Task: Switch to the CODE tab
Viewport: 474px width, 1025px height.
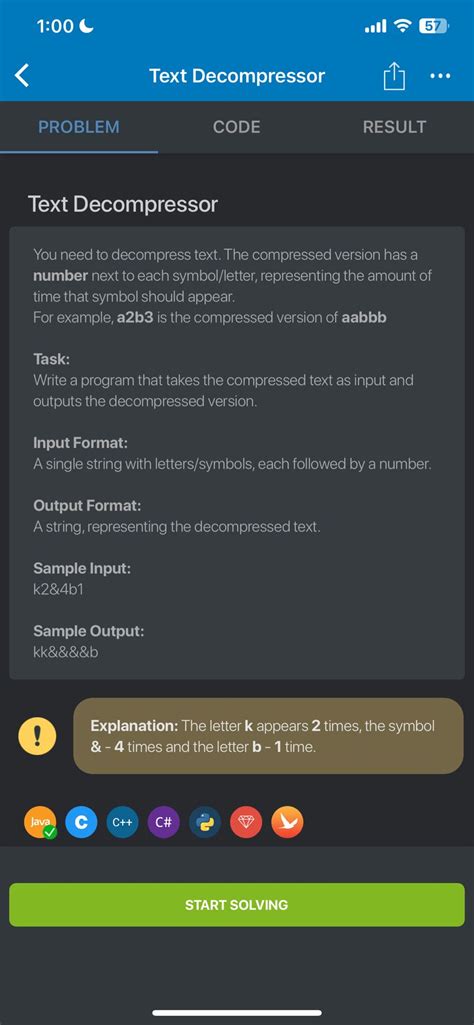Action: pos(237,127)
